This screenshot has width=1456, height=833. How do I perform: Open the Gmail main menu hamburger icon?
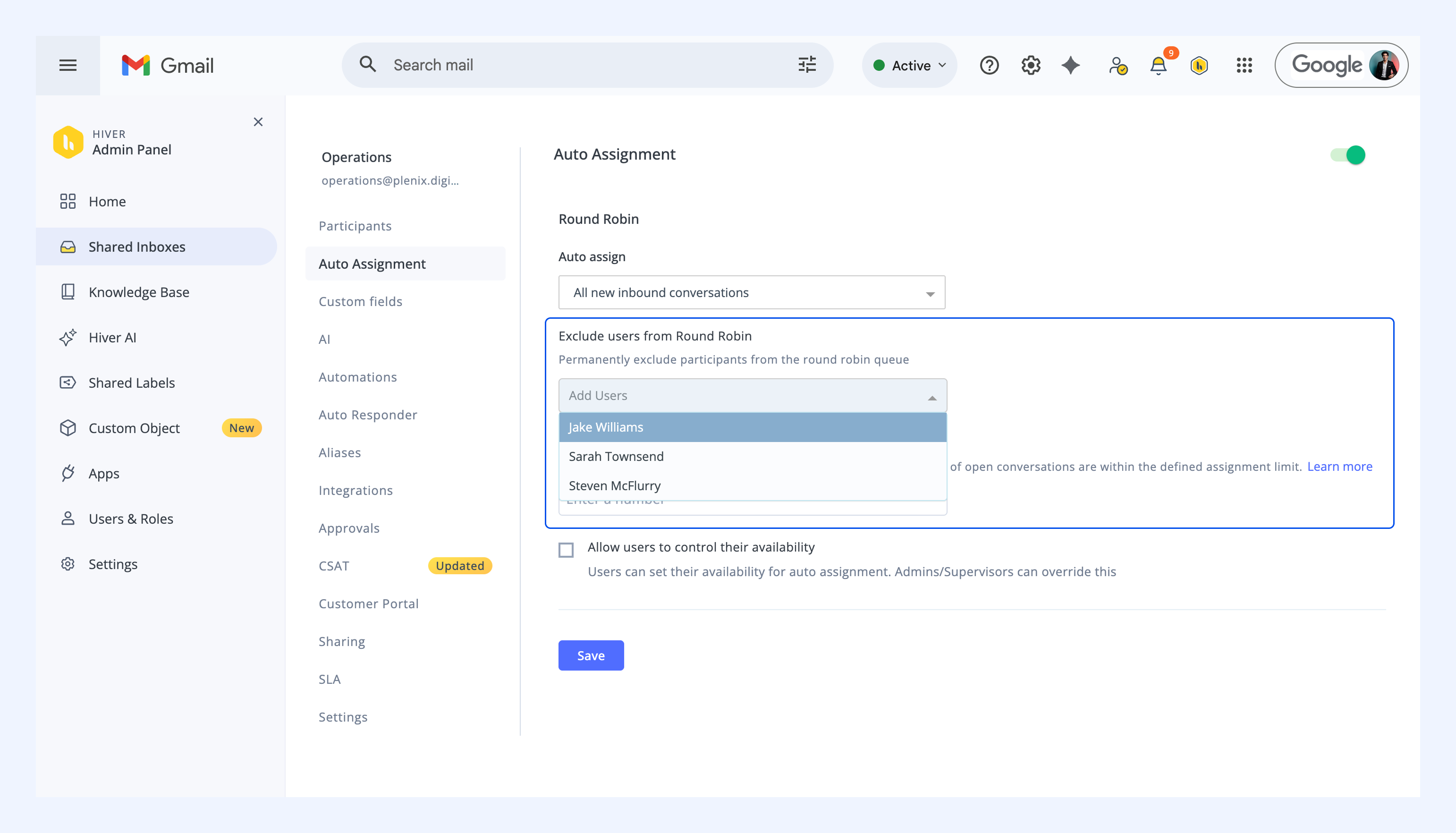[68, 65]
